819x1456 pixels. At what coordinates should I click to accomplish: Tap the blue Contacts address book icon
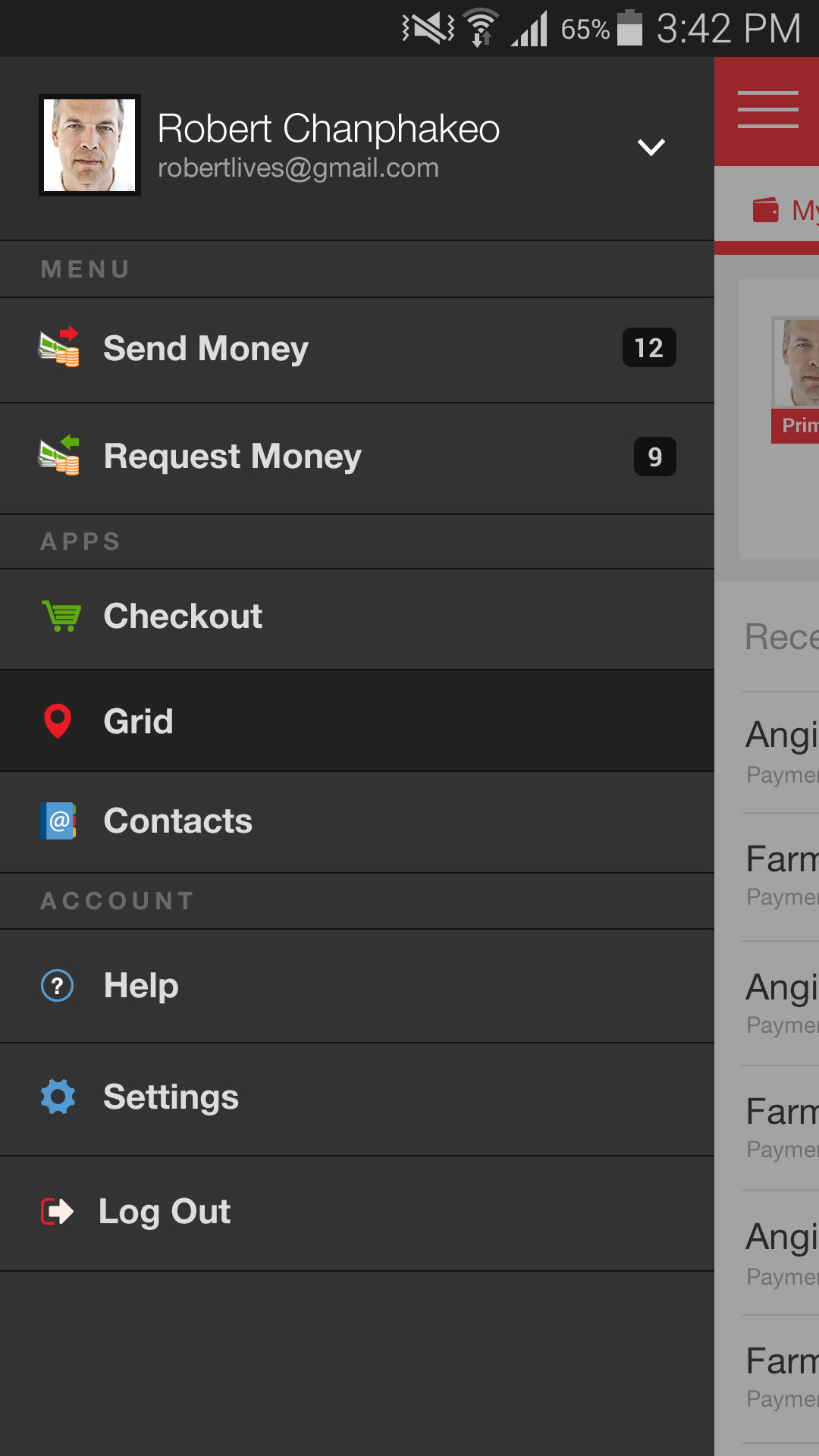[58, 821]
